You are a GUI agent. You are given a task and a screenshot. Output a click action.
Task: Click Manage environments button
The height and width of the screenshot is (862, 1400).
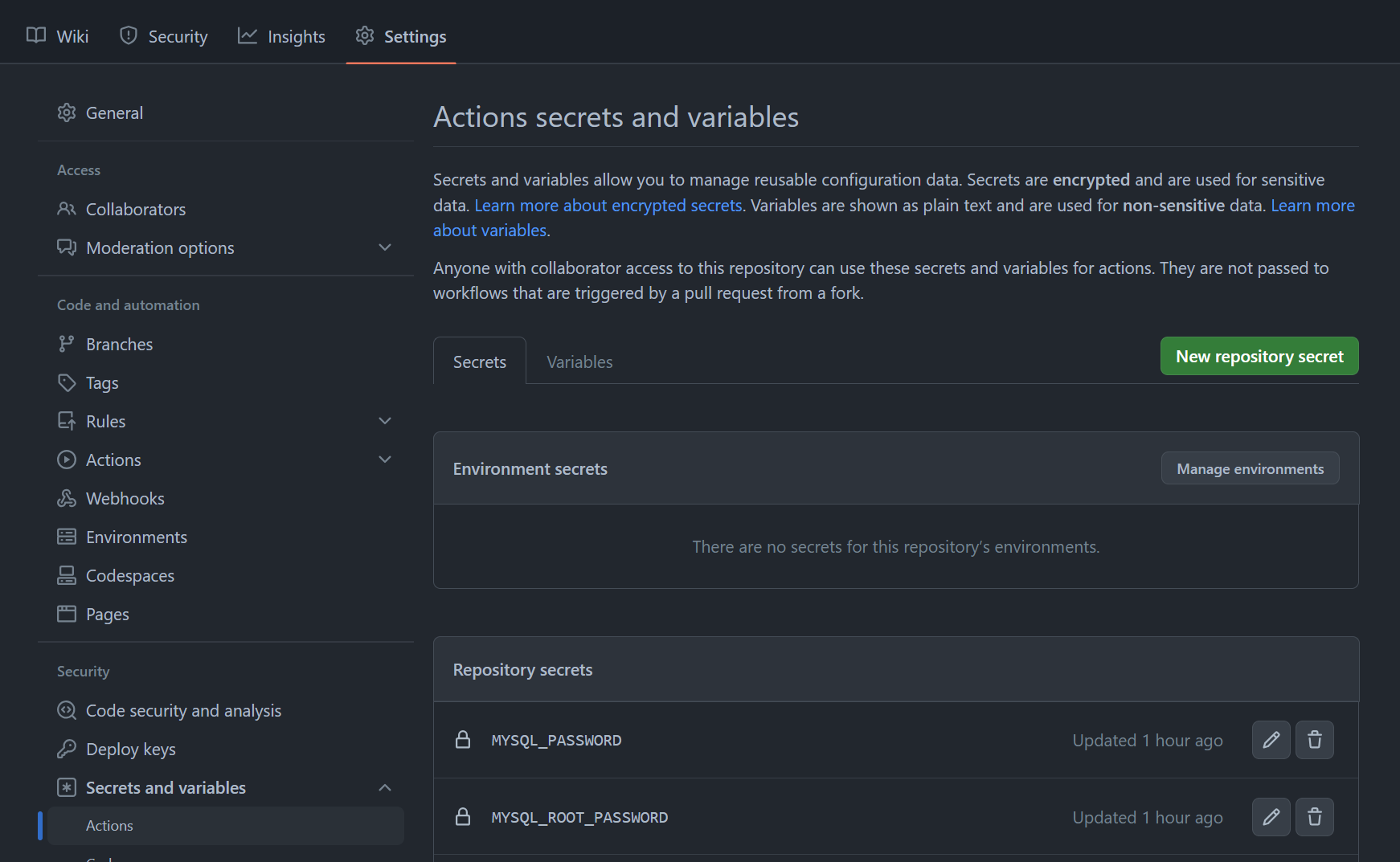click(x=1250, y=468)
